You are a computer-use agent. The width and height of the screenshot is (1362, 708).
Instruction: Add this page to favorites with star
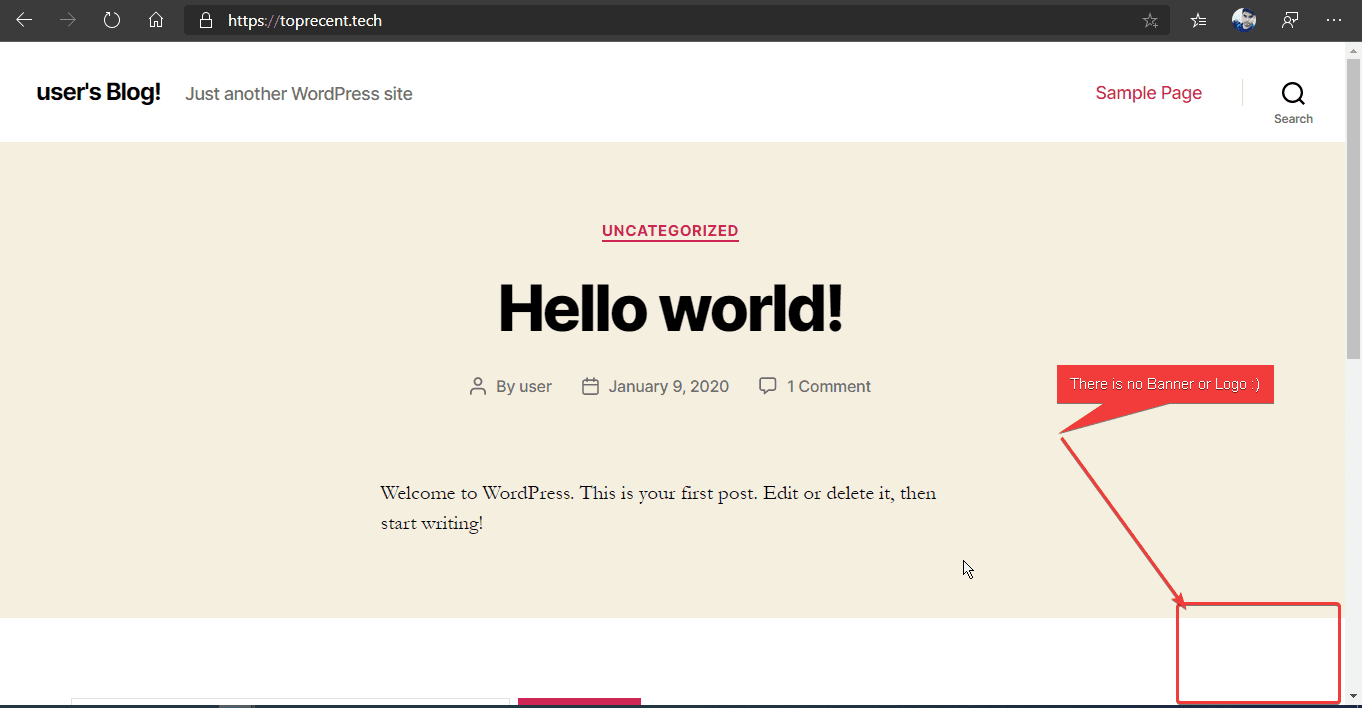click(1150, 20)
